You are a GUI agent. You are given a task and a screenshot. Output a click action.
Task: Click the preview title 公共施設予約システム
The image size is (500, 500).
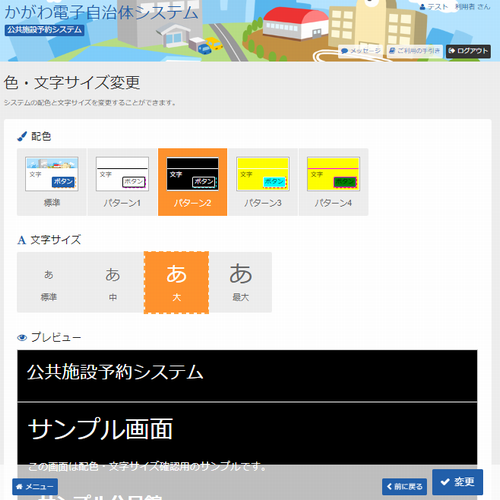(115, 372)
